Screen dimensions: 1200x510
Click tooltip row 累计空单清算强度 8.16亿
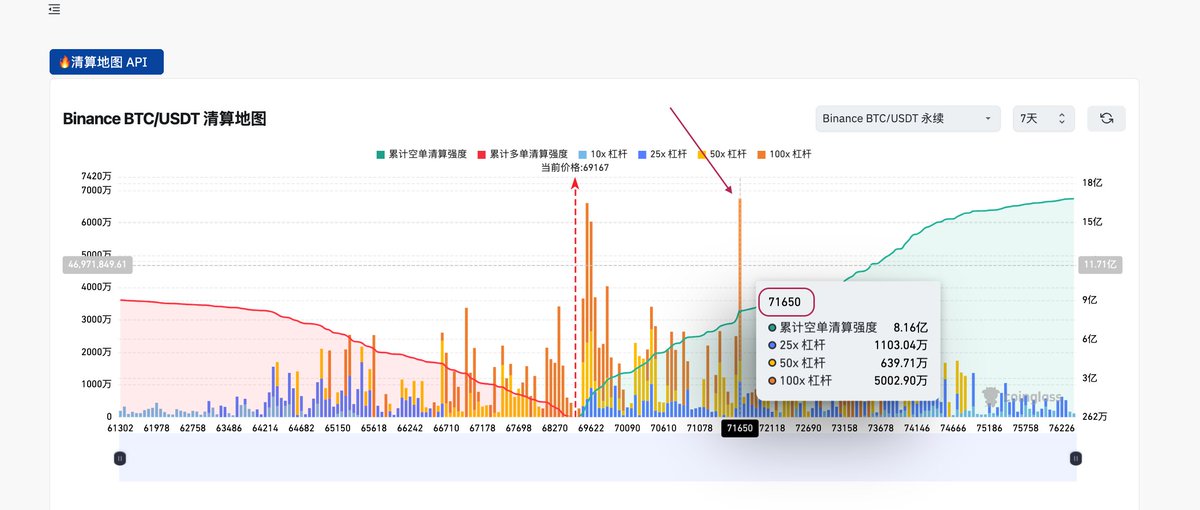847,327
